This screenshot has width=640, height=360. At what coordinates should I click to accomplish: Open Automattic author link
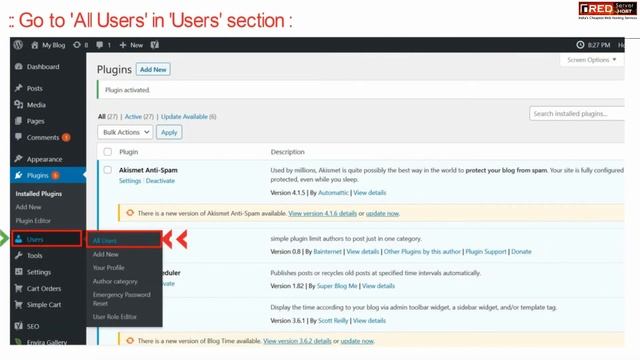(333, 193)
